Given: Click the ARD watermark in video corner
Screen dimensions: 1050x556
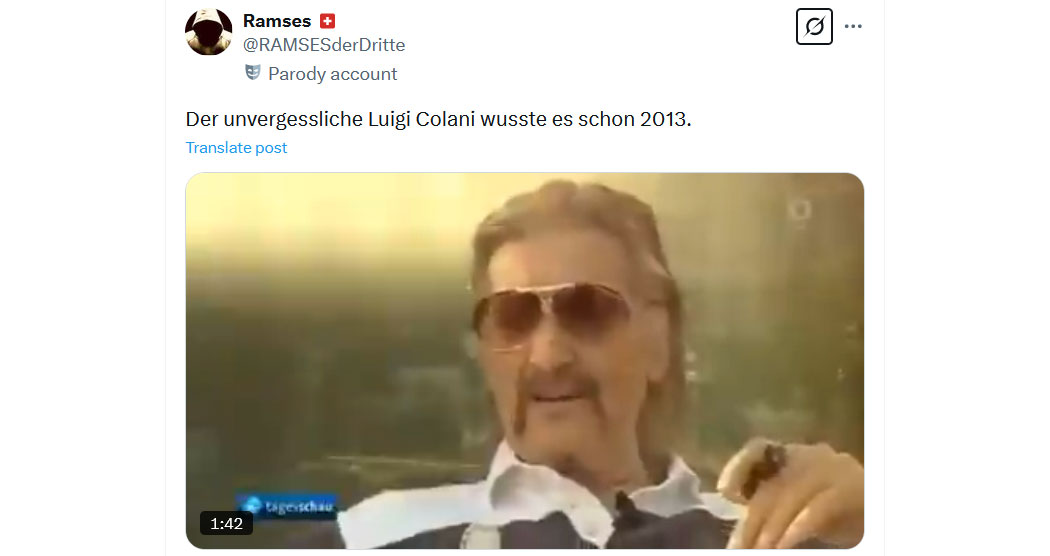Looking at the screenshot, I should point(799,210).
